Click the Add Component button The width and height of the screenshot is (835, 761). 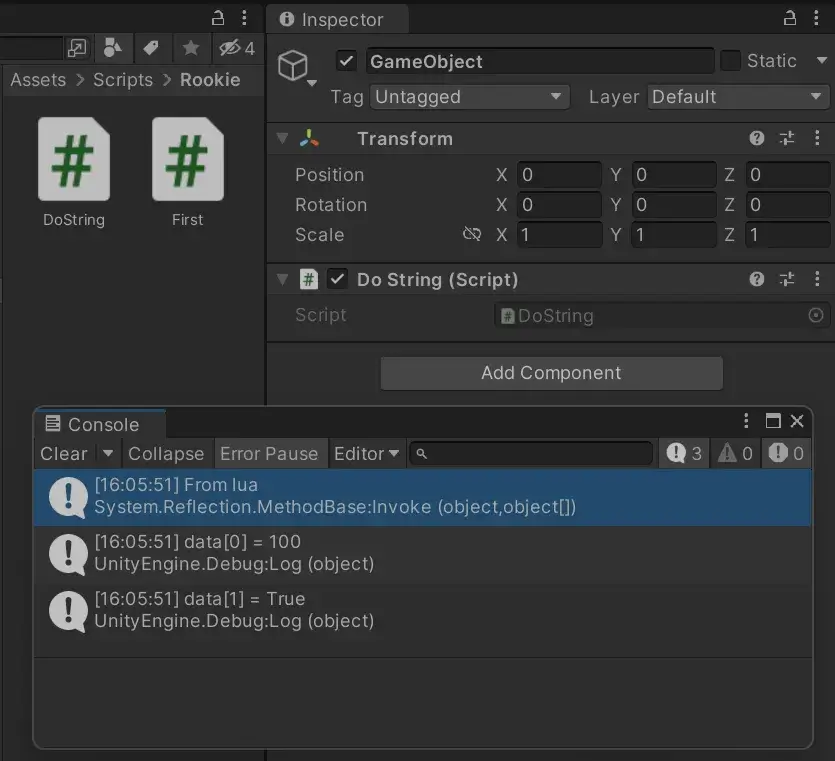tap(552, 373)
